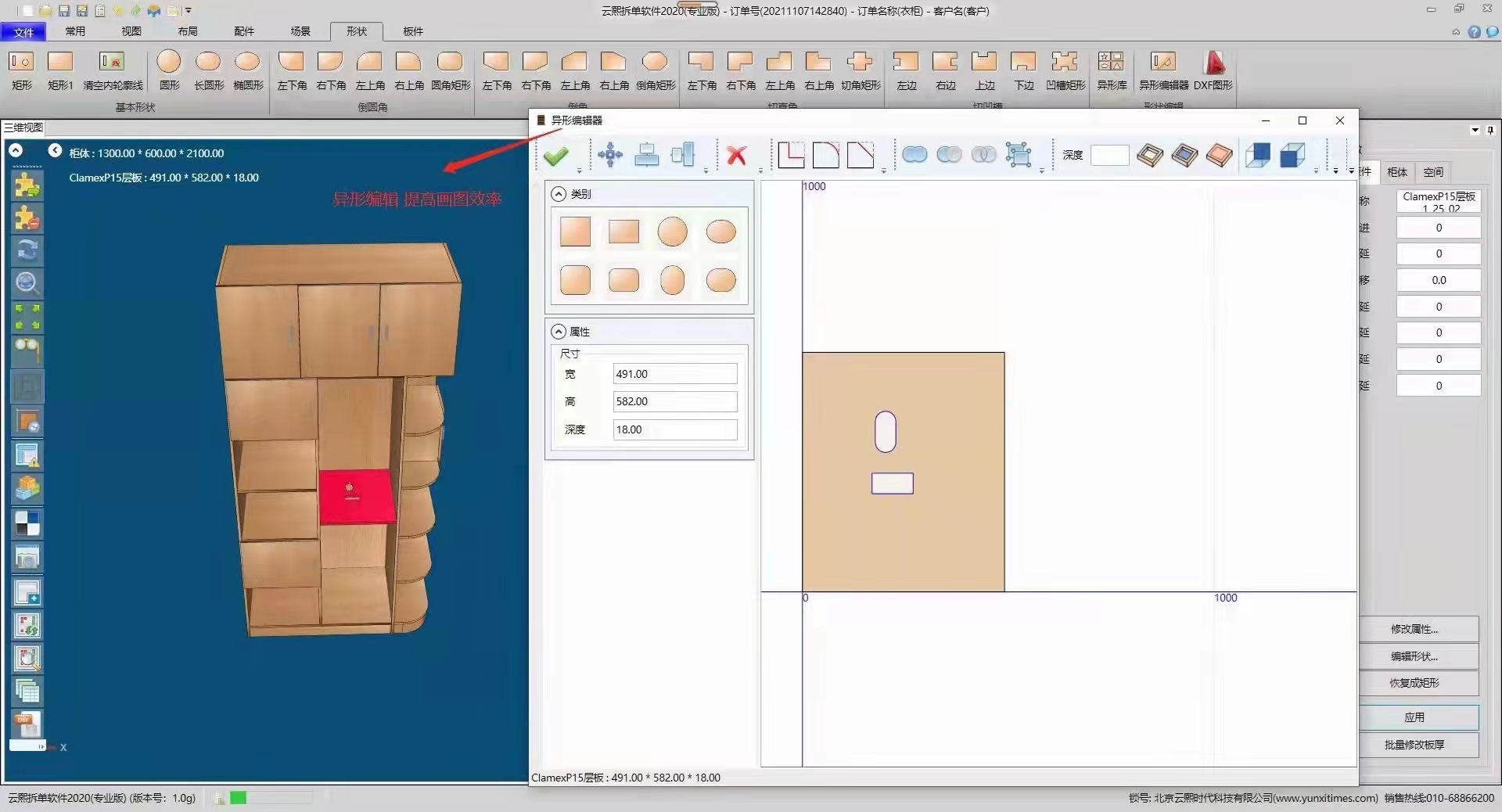Collapse the 属性 section

tap(559, 332)
